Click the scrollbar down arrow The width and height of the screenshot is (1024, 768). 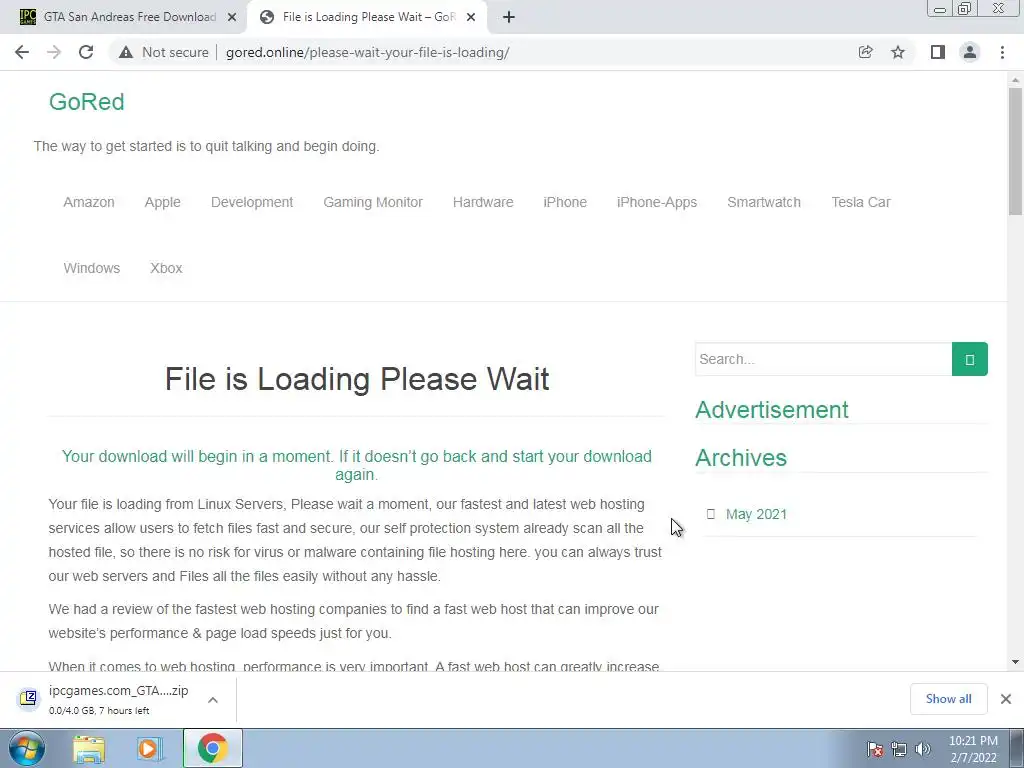pos(1015,662)
